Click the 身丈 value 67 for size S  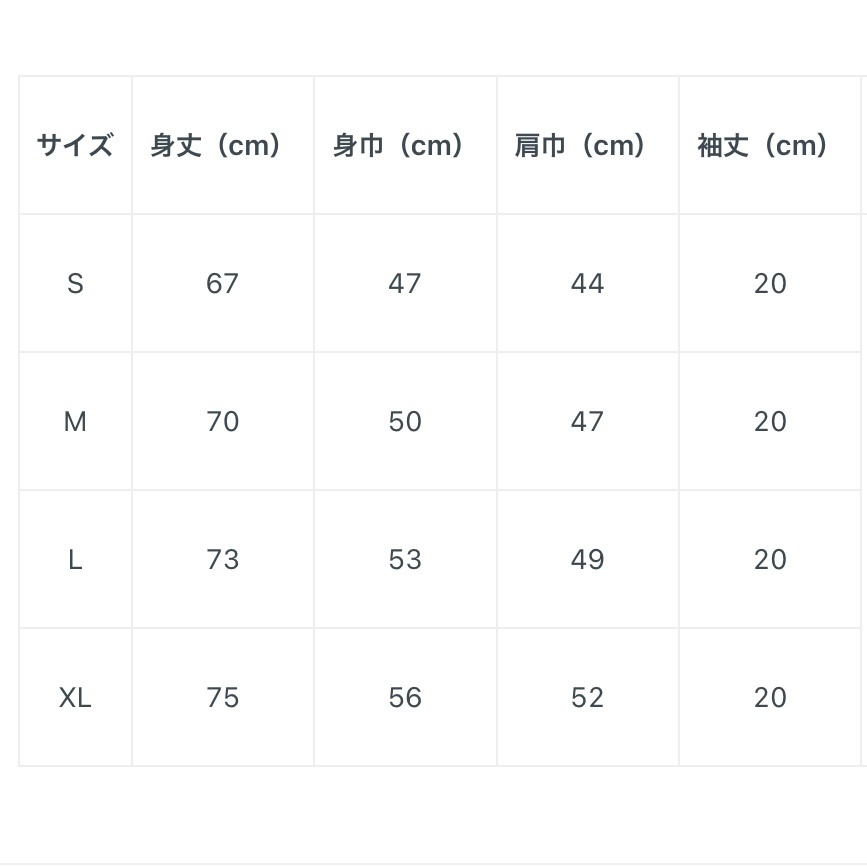coord(222,284)
